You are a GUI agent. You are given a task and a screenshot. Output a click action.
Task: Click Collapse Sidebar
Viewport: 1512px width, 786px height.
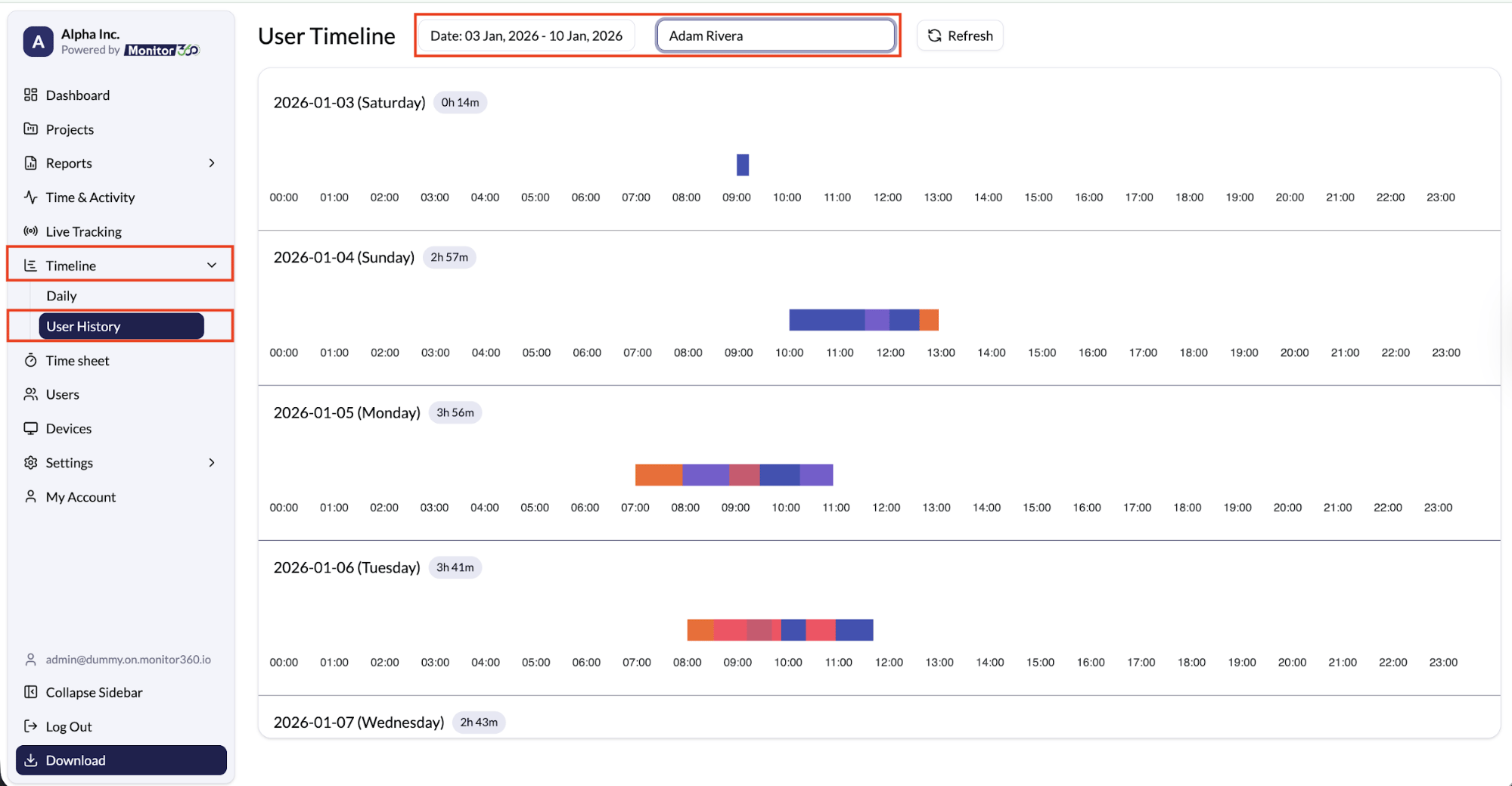(94, 691)
